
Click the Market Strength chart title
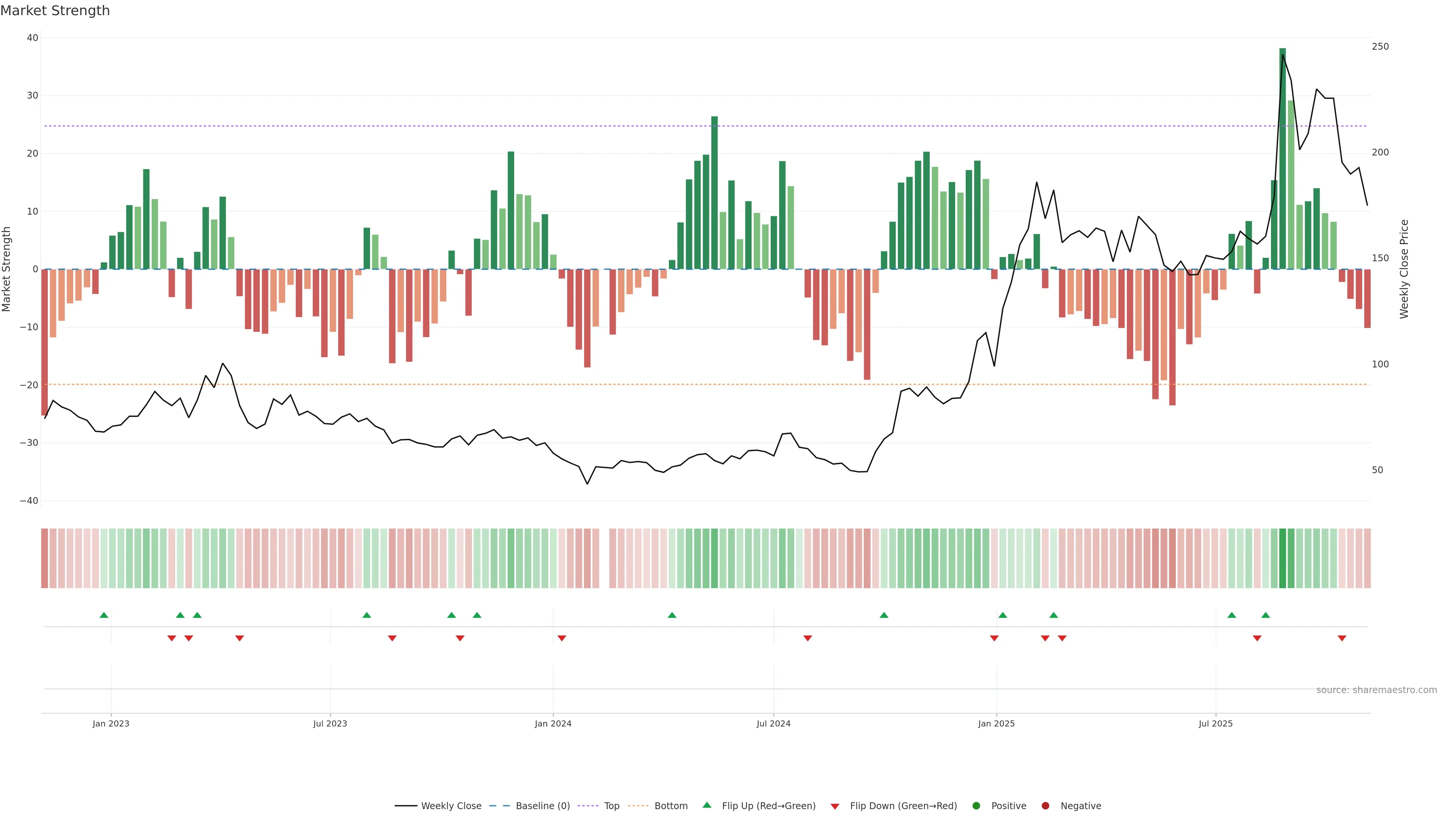55,11
